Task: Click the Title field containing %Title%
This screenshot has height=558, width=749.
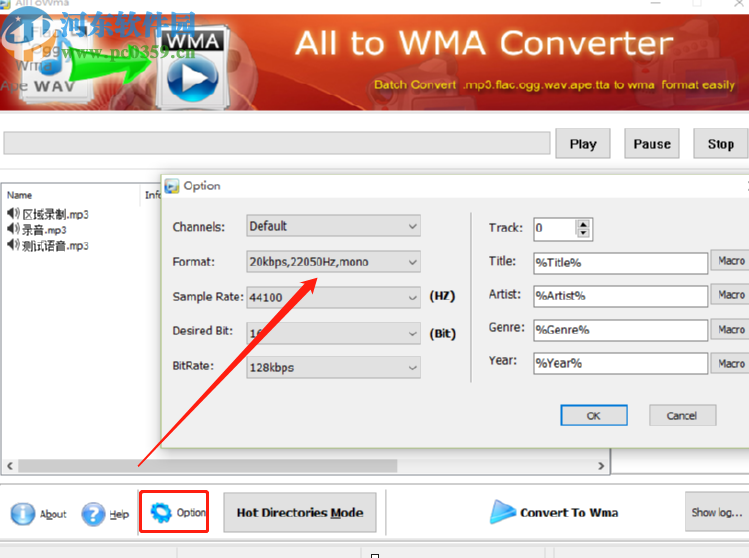Action: tap(621, 263)
